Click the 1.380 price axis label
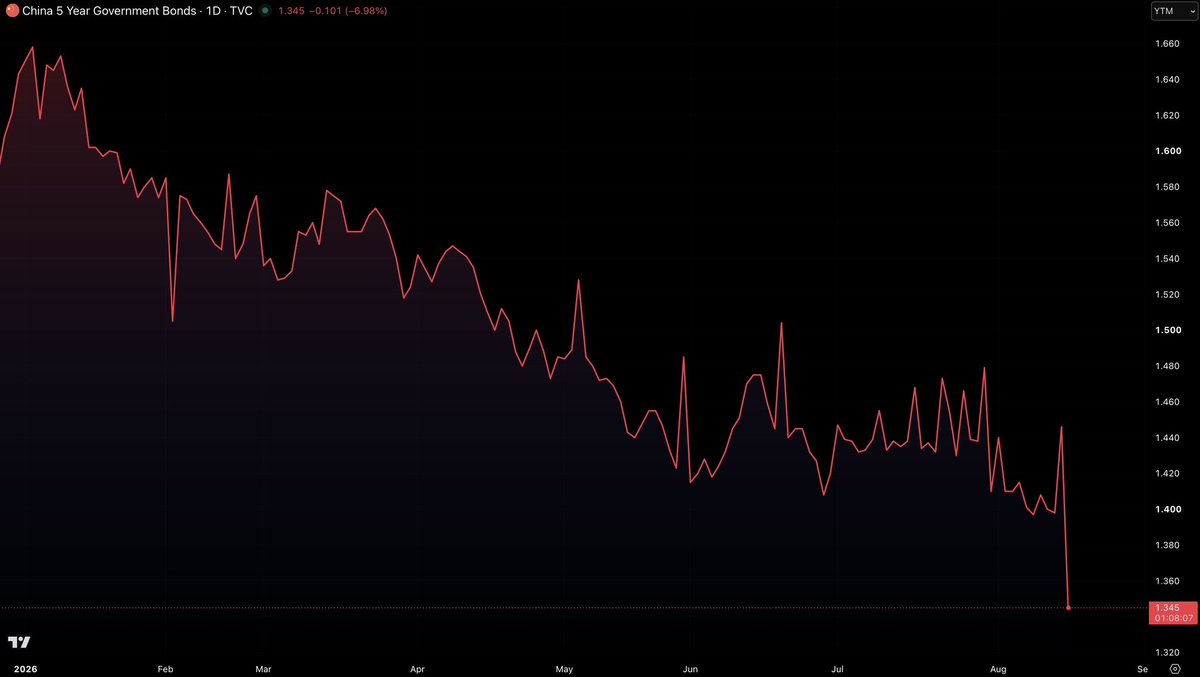The width and height of the screenshot is (1200, 677). point(1168,545)
